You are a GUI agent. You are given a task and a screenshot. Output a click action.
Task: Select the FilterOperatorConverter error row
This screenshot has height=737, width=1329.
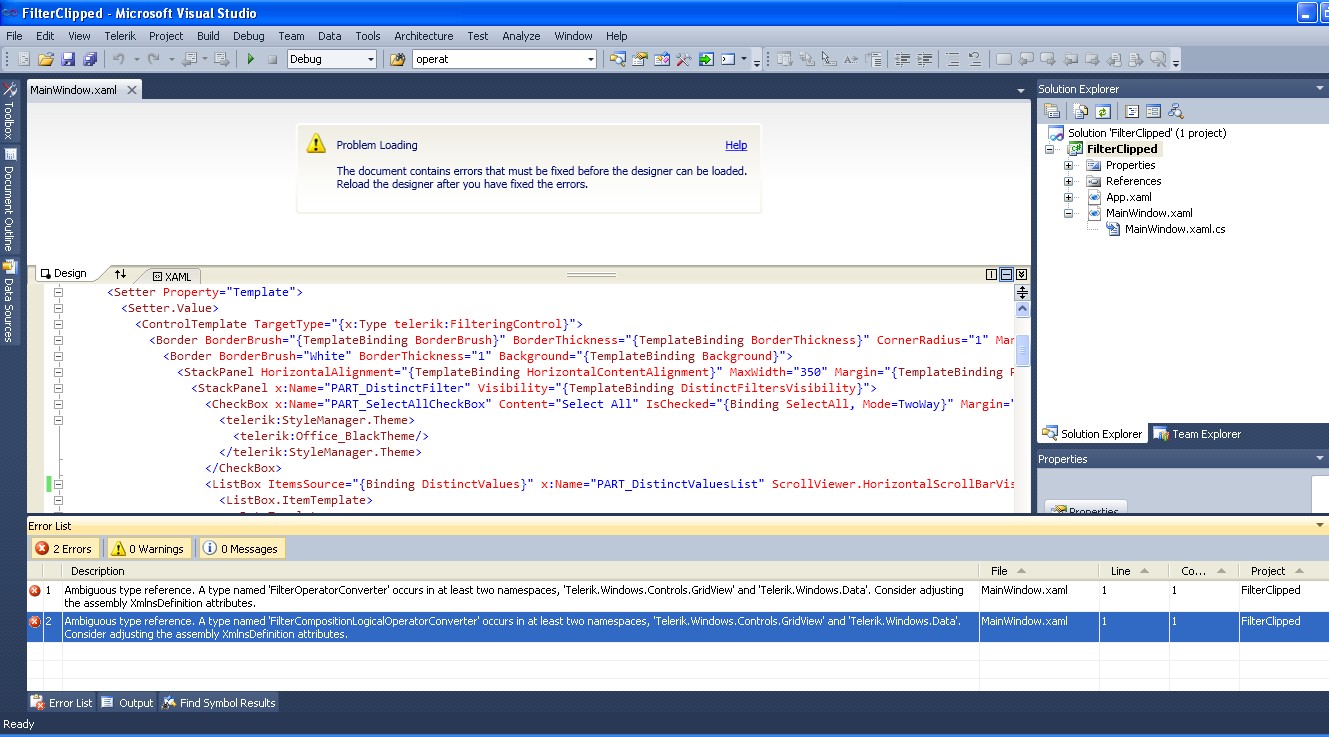tap(677, 596)
